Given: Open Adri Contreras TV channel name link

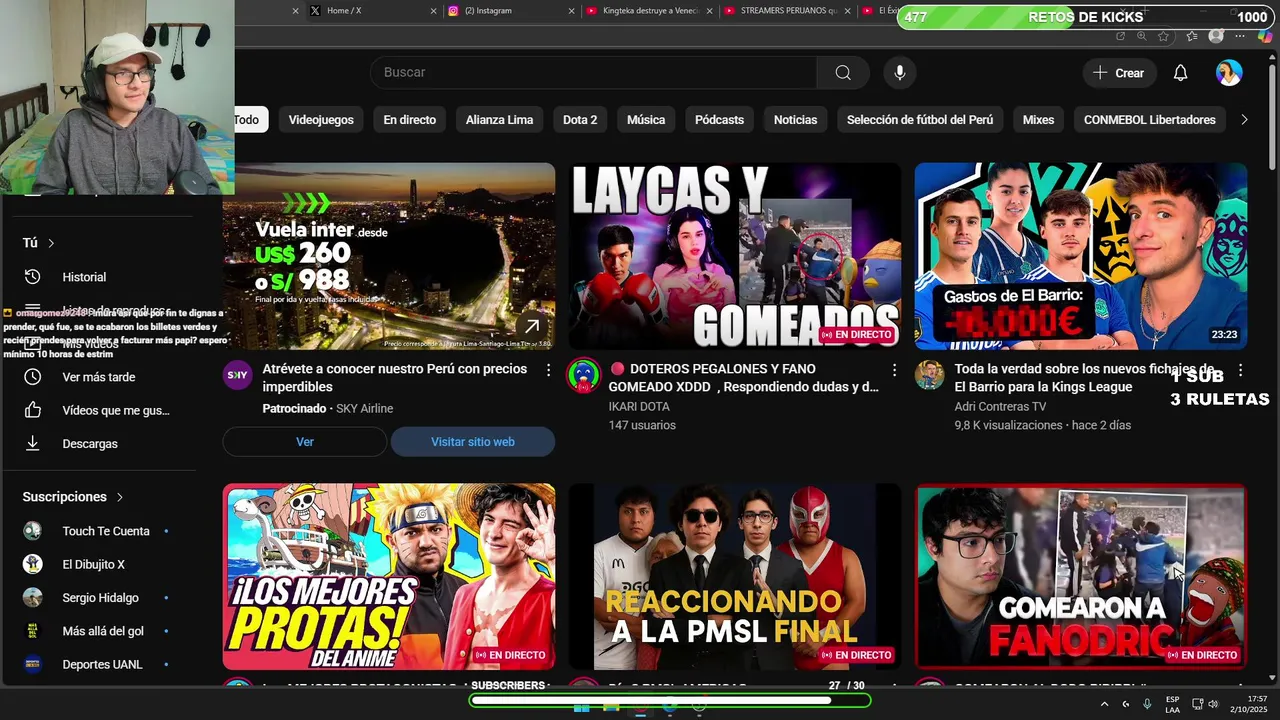Looking at the screenshot, I should coord(1001,407).
